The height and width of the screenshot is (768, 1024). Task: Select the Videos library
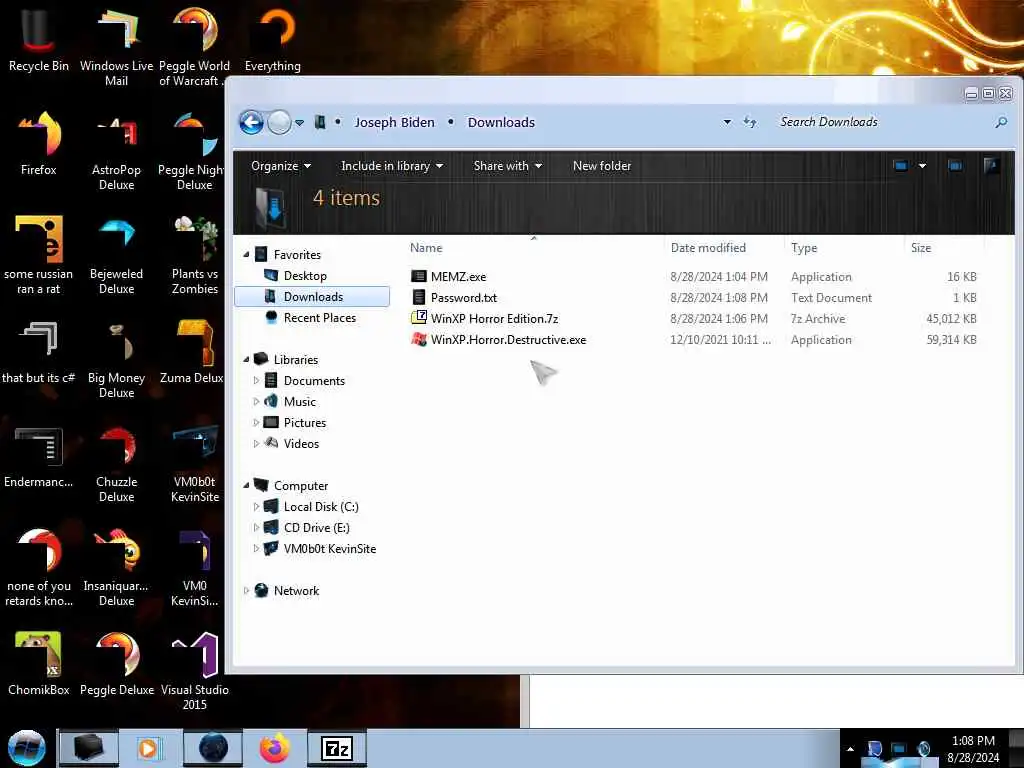301,443
